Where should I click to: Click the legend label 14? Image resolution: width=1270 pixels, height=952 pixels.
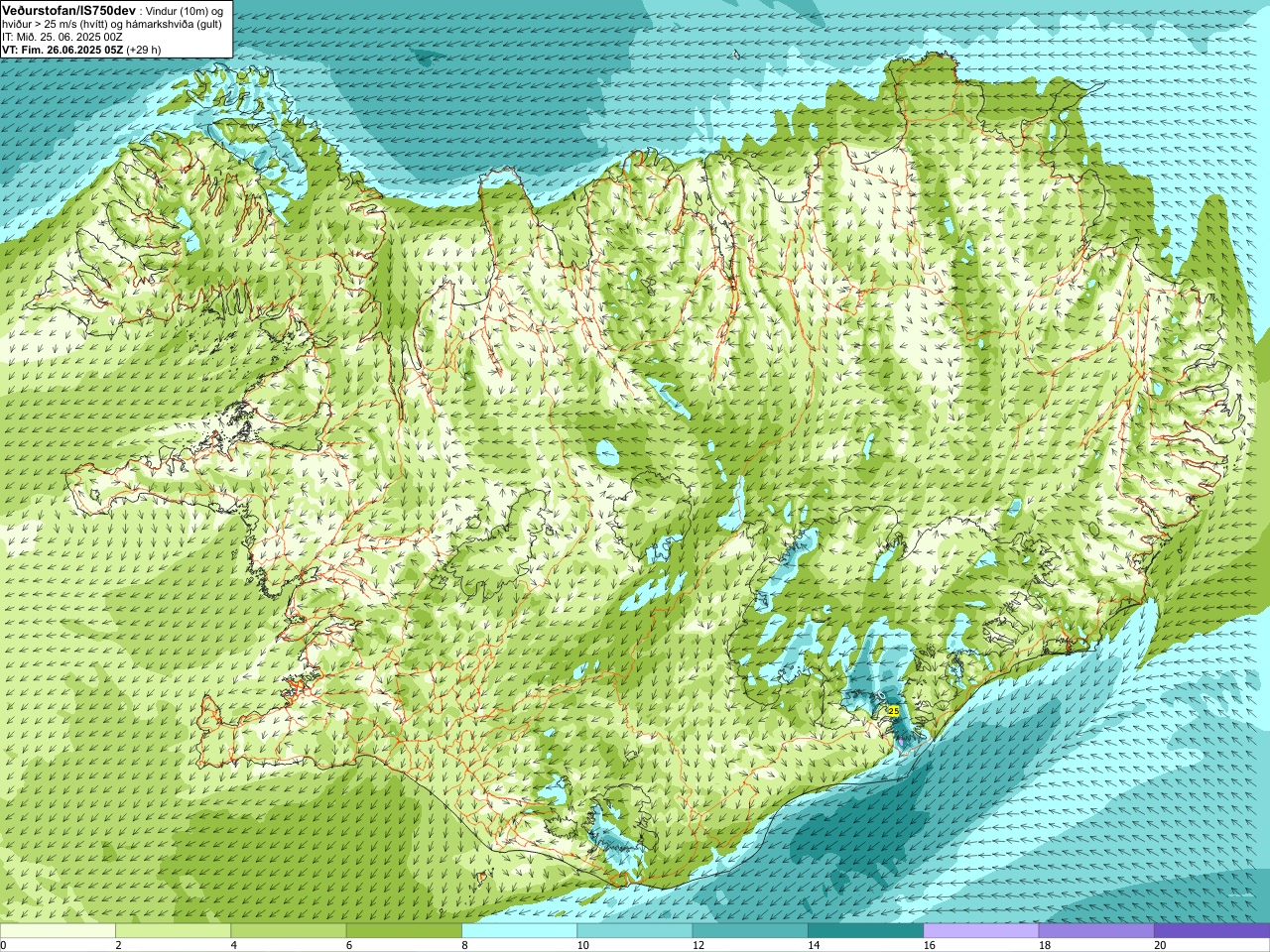click(814, 945)
